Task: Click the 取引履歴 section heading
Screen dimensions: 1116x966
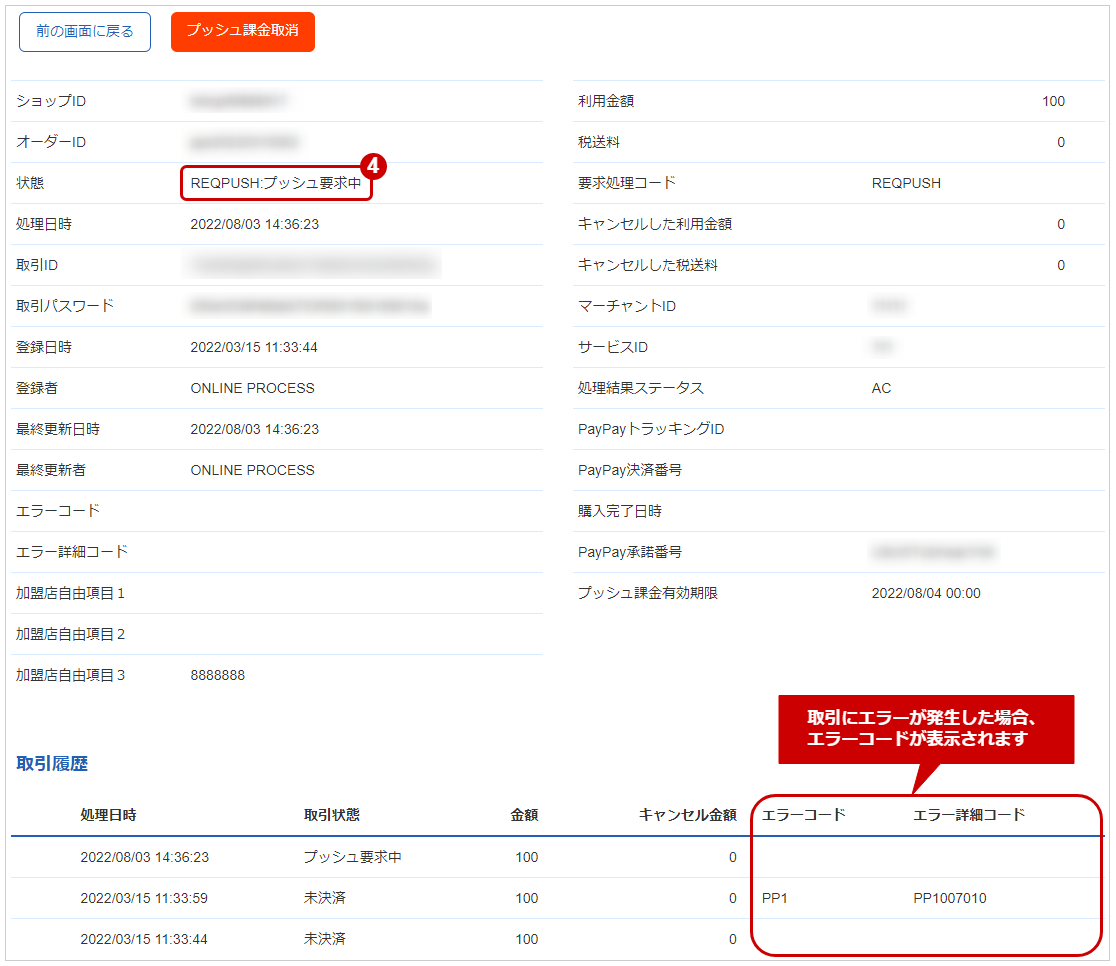Action: (52, 764)
